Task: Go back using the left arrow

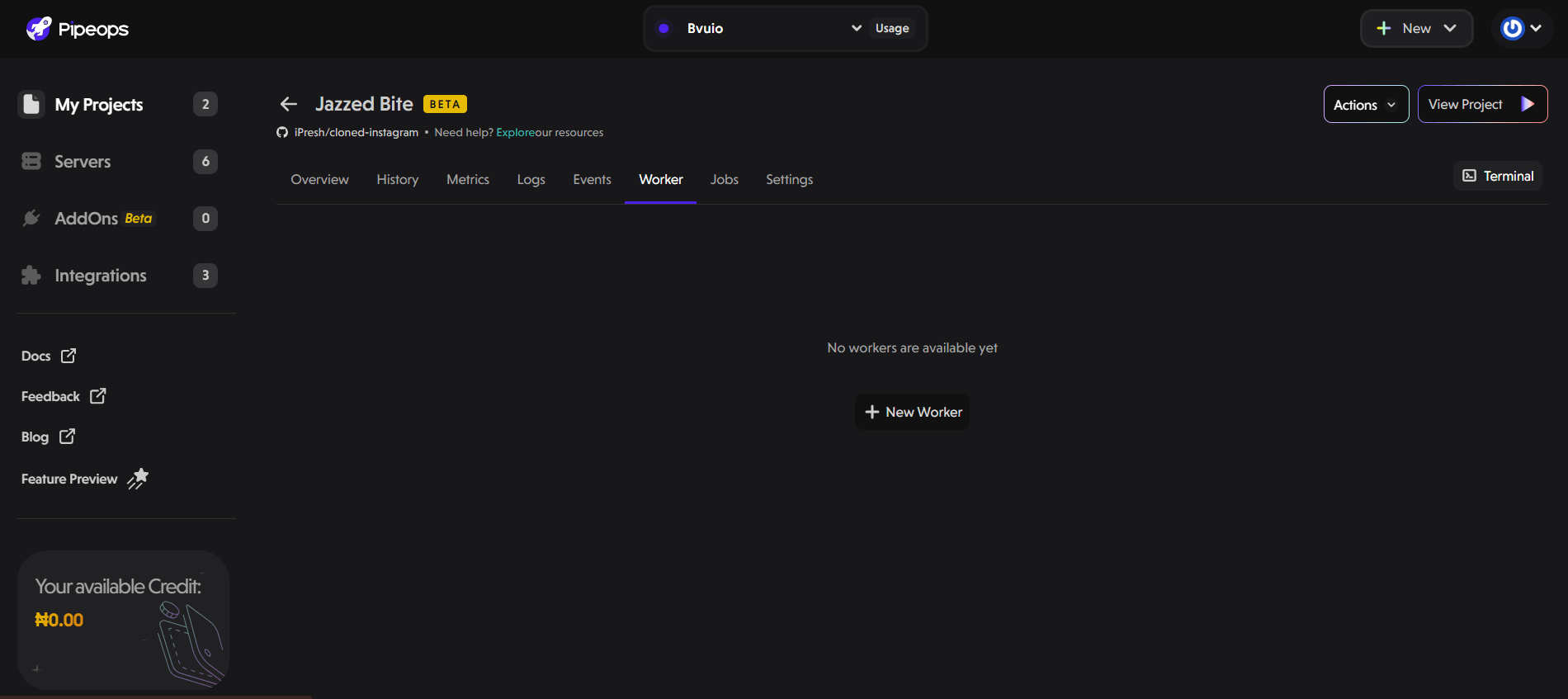Action: pos(288,104)
